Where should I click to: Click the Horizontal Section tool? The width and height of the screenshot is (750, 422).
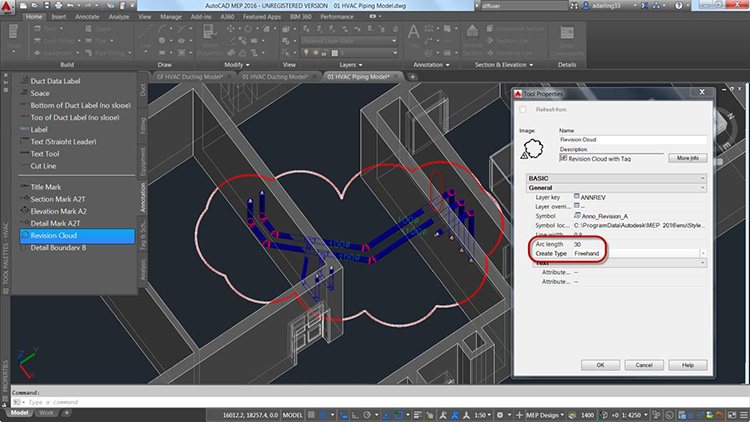click(516, 29)
